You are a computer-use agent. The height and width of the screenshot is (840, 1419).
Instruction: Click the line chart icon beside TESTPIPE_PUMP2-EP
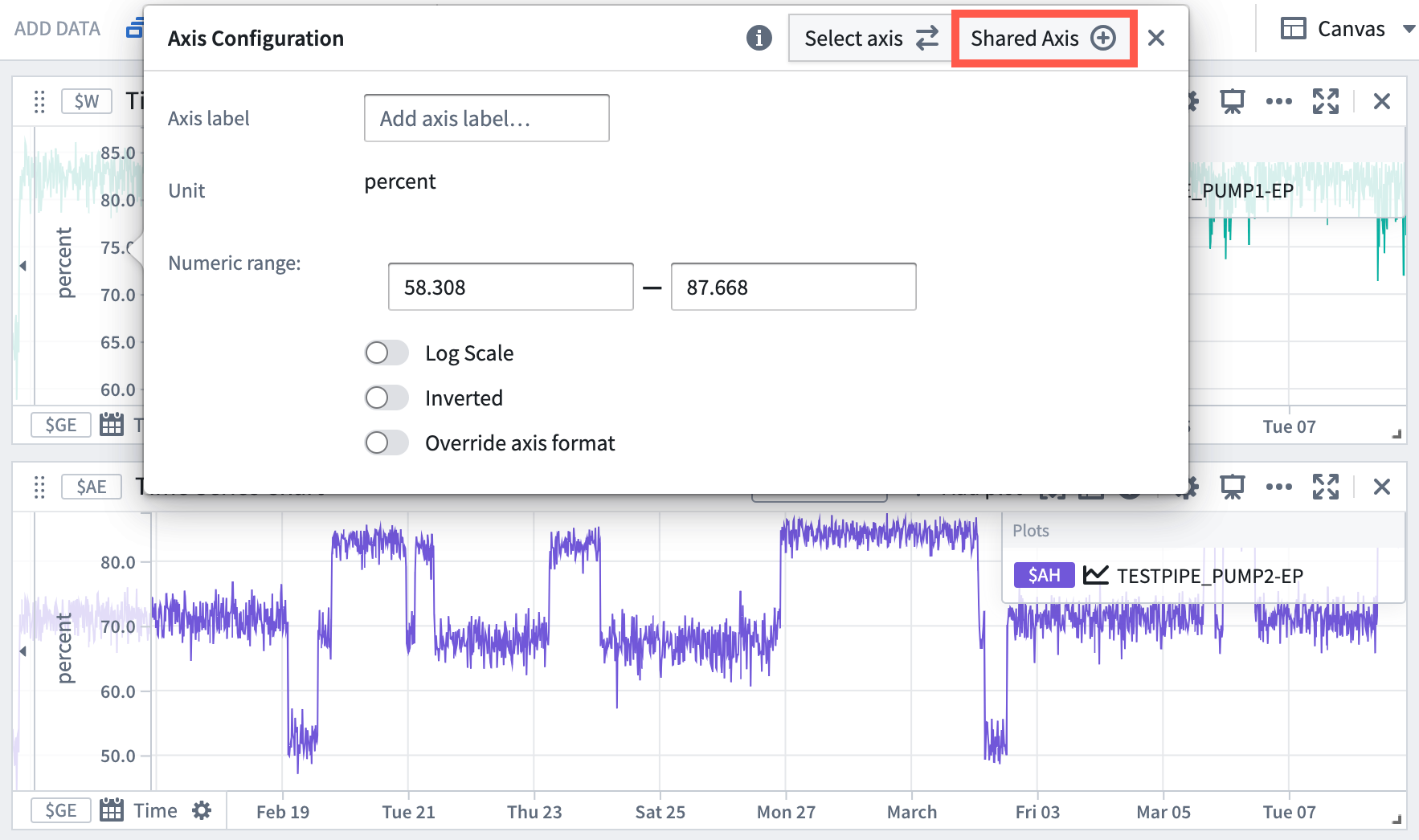click(1095, 575)
